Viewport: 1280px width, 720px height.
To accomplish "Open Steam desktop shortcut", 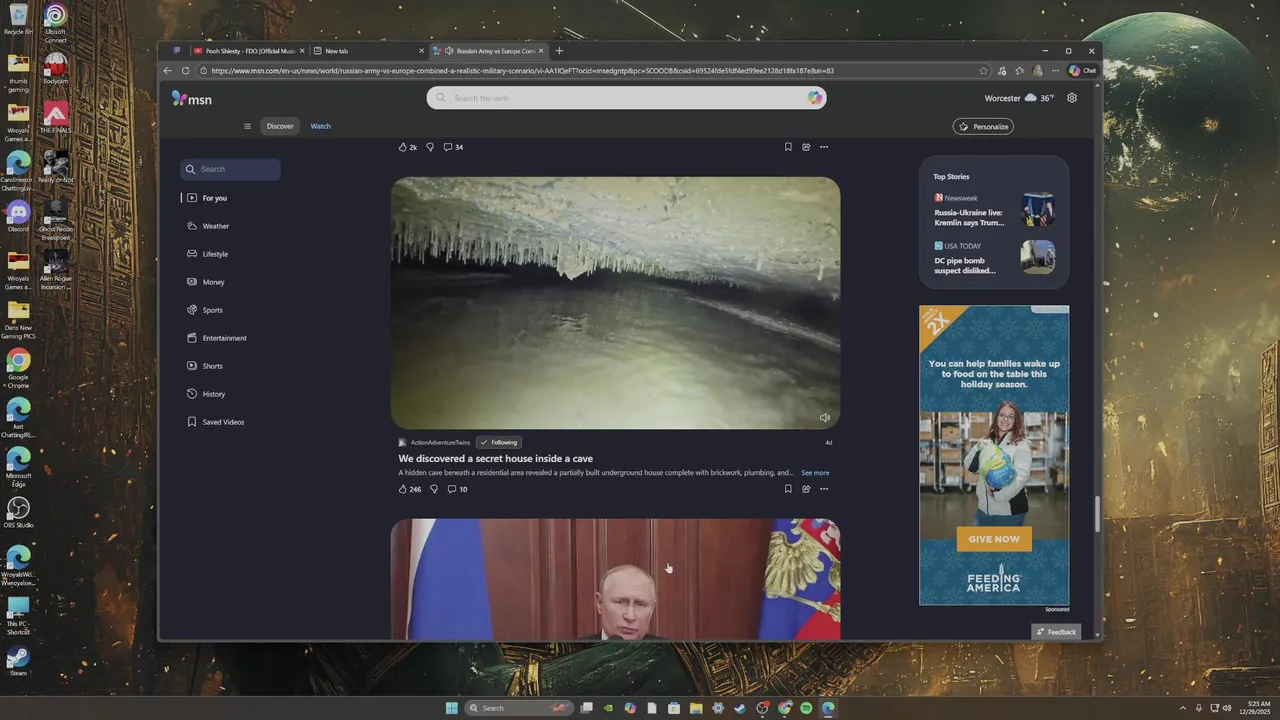I will [x=18, y=661].
